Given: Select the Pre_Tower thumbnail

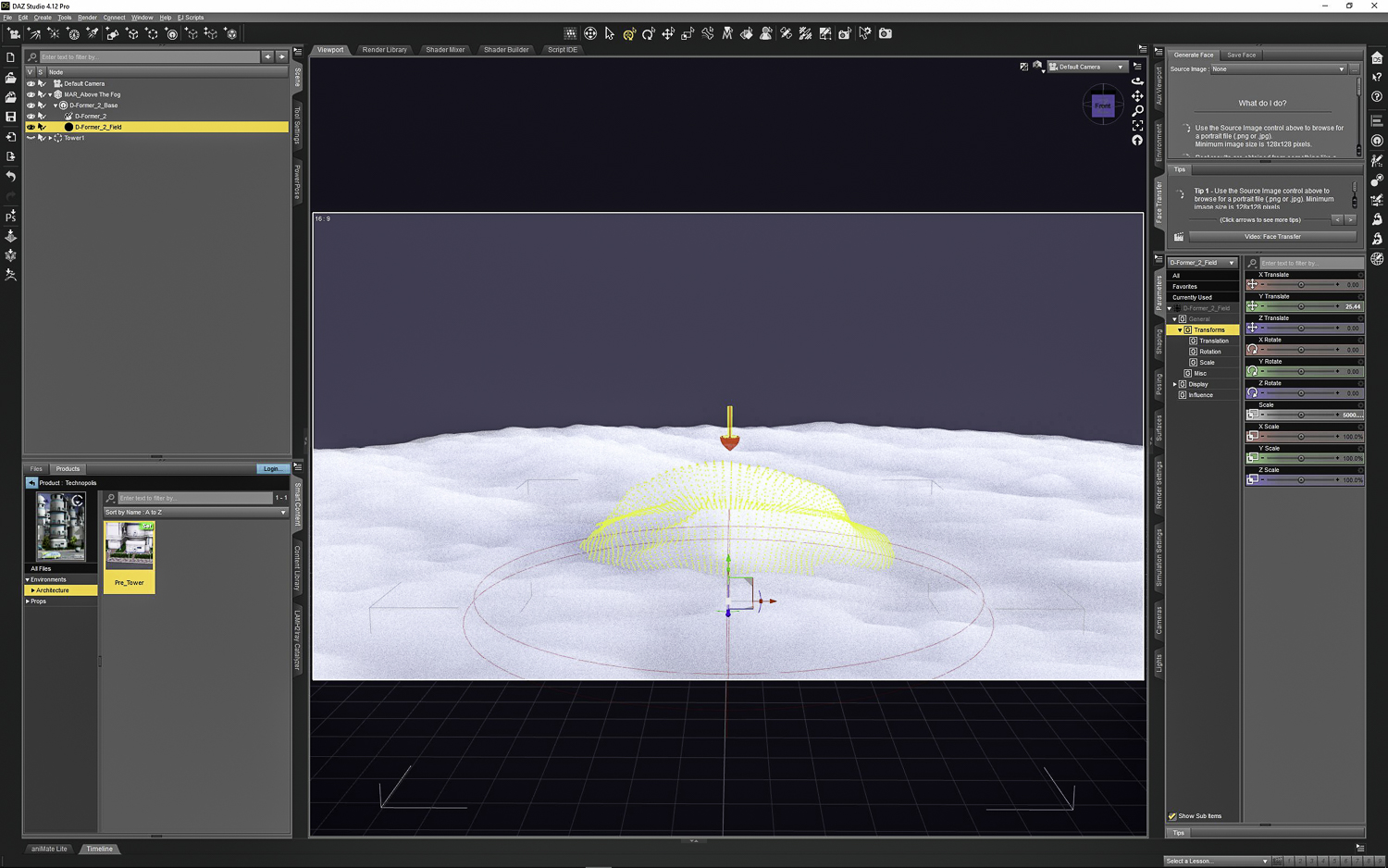Looking at the screenshot, I should click(130, 556).
